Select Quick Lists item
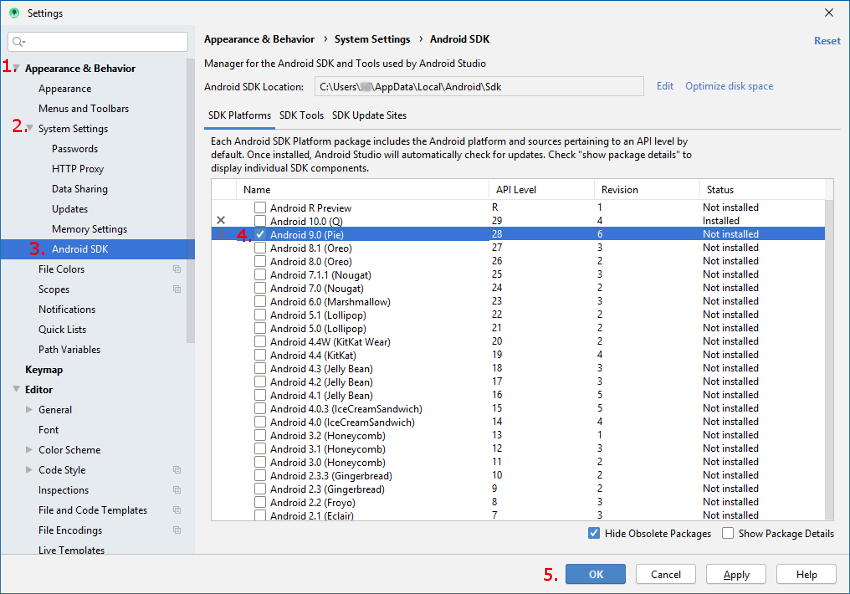850x594 pixels. pyautogui.click(x=62, y=329)
